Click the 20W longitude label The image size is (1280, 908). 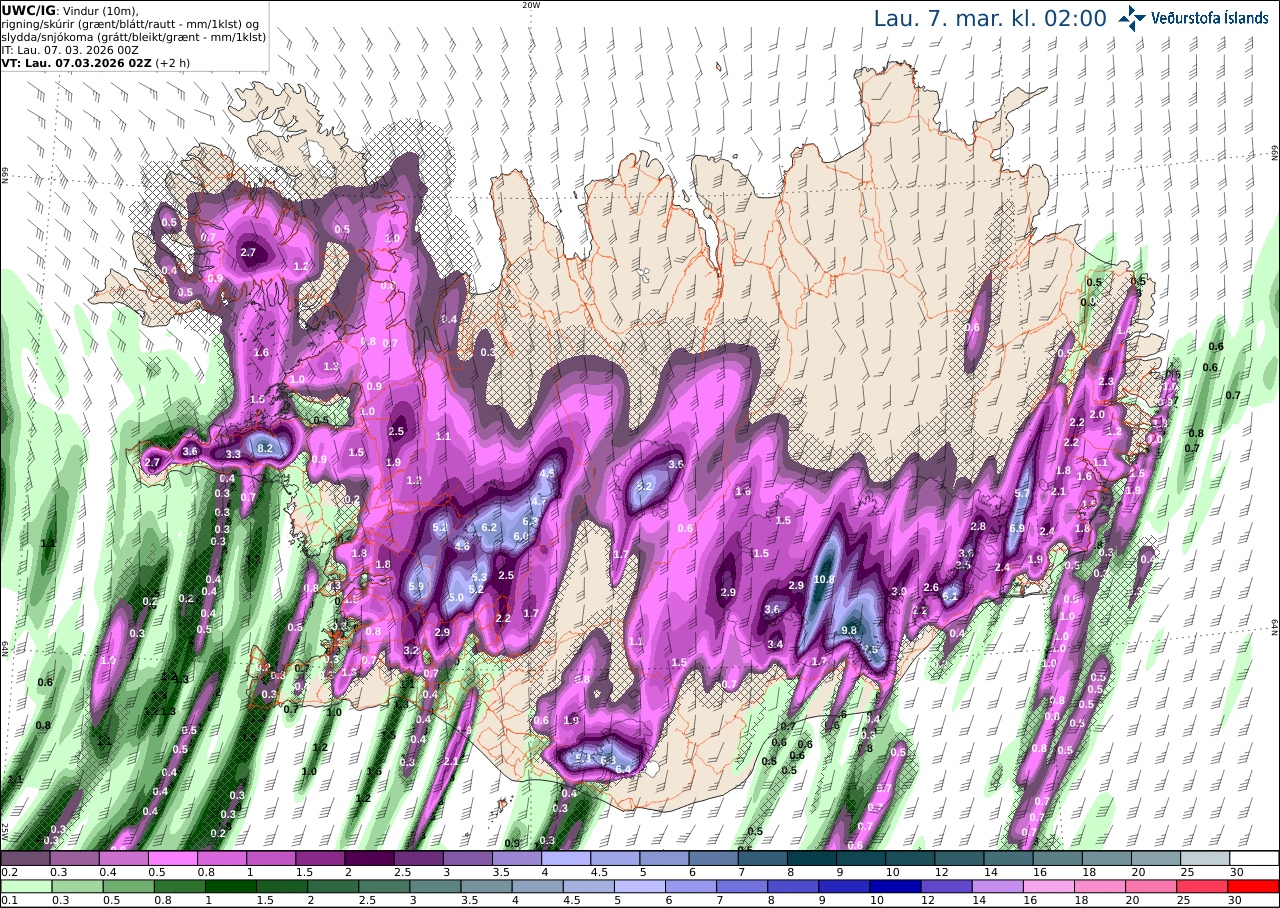pos(531,5)
